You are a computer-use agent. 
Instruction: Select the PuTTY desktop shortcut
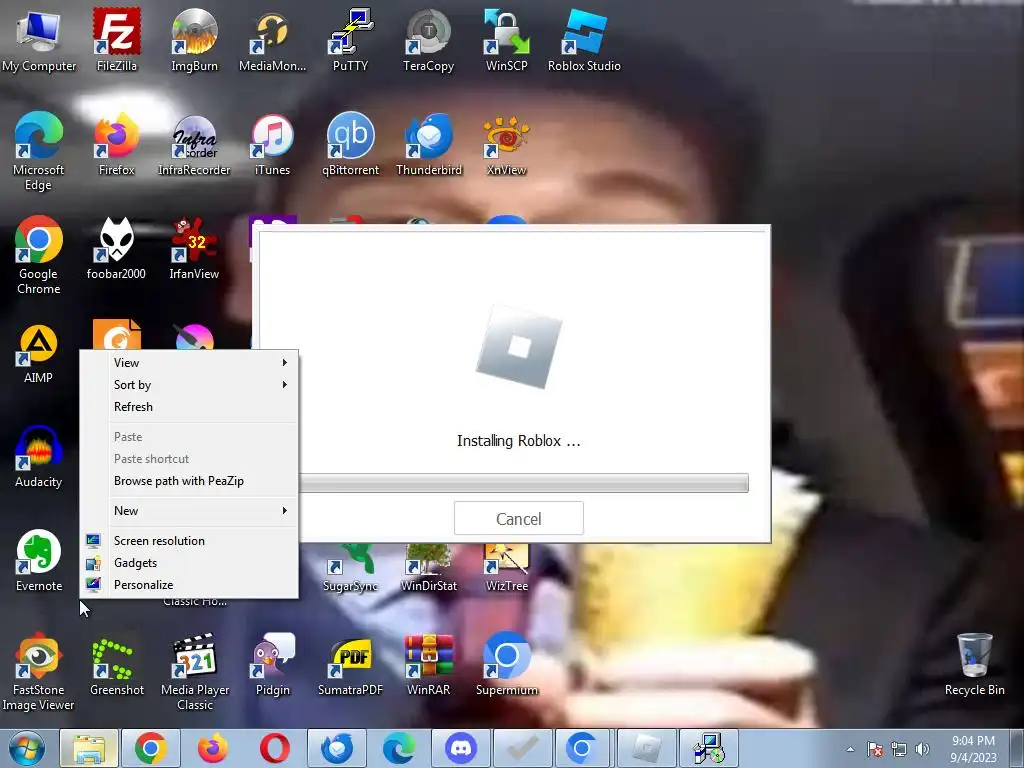[350, 39]
